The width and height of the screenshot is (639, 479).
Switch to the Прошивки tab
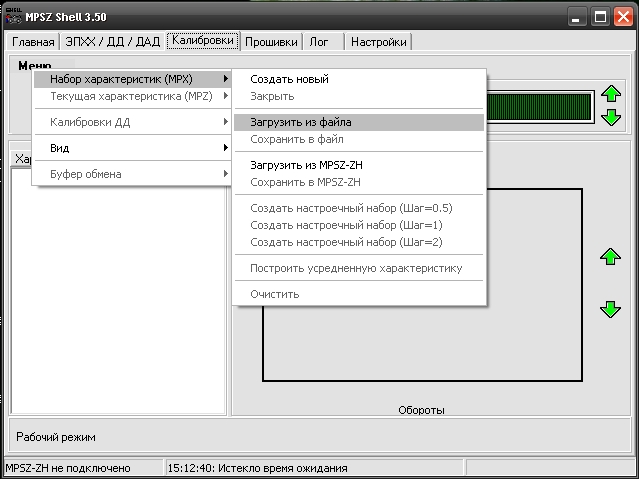click(x=271, y=42)
